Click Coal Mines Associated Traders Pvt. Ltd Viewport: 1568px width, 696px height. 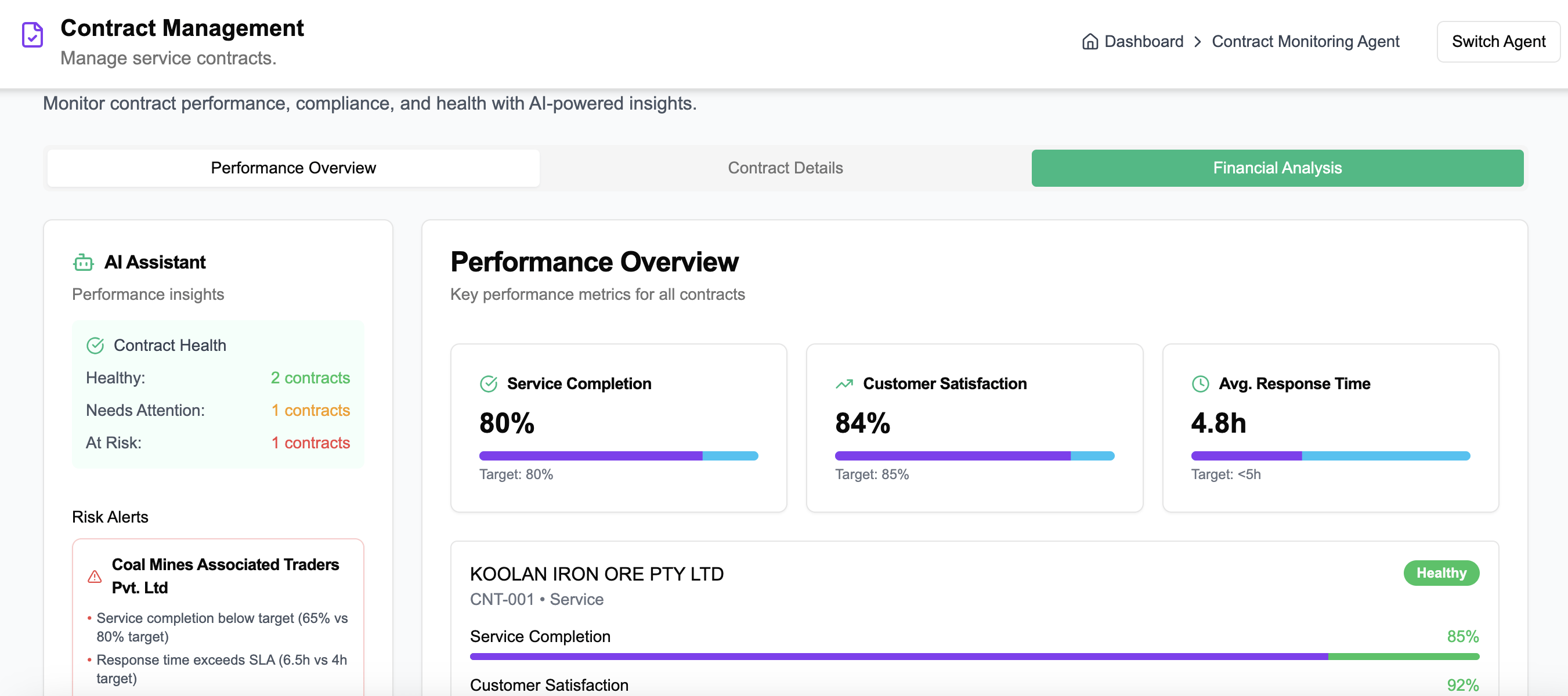pos(225,576)
